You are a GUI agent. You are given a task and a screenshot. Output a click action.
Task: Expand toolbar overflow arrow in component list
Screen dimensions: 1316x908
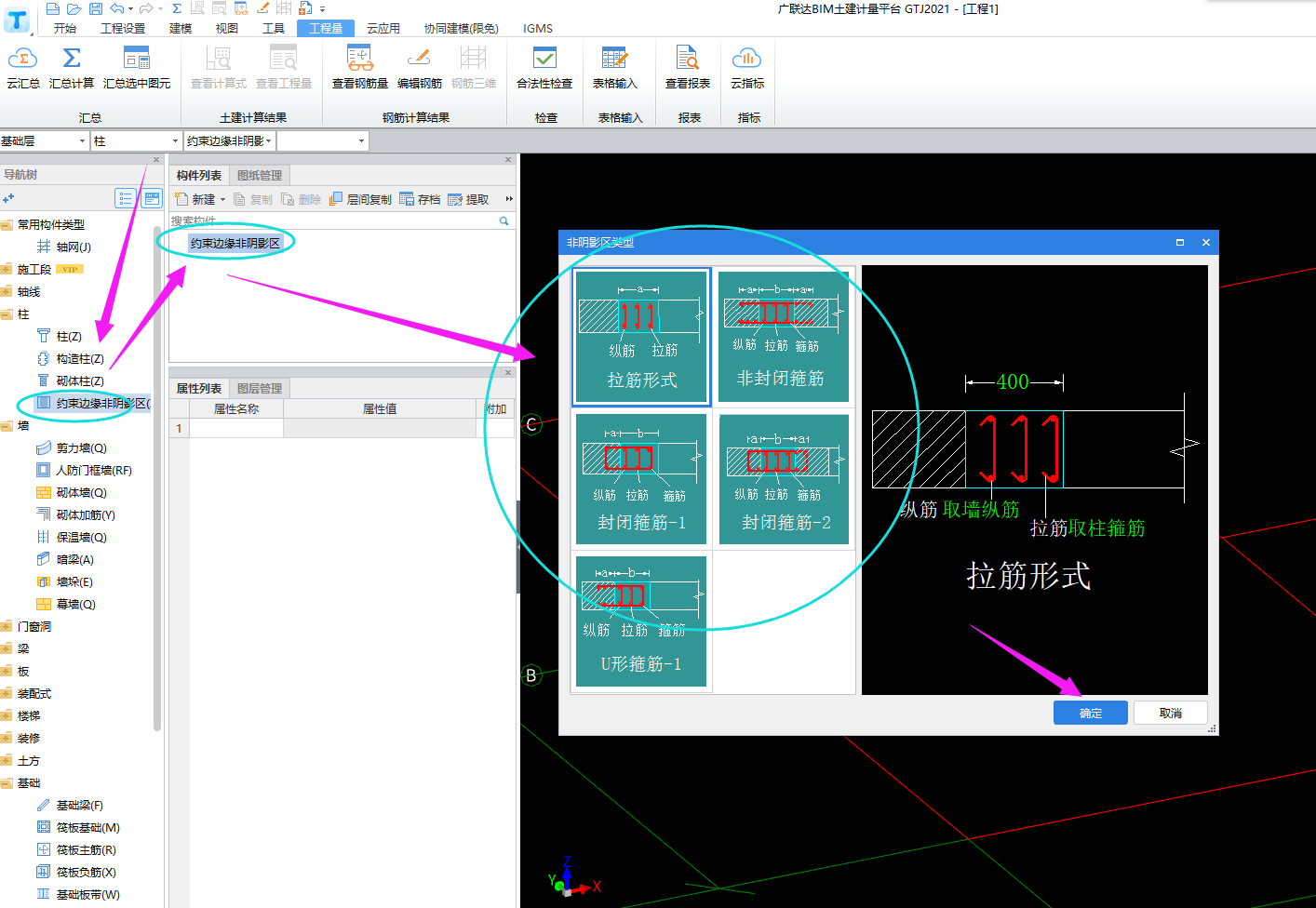(x=509, y=199)
